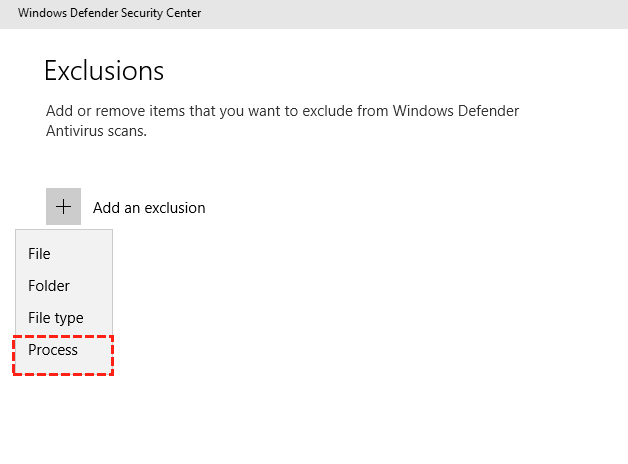Click empty space right of File type entry
The width and height of the screenshot is (628, 464).
point(300,318)
